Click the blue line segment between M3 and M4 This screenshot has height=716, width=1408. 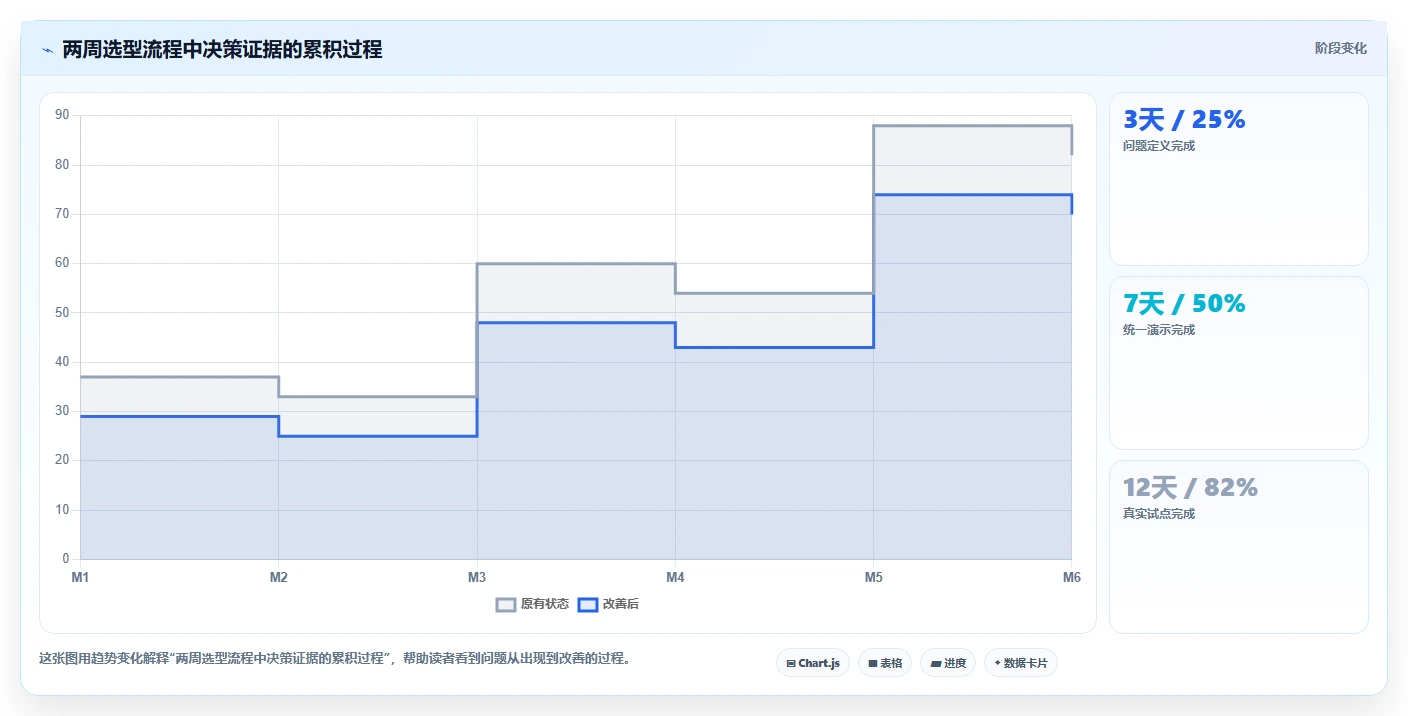tap(576, 322)
